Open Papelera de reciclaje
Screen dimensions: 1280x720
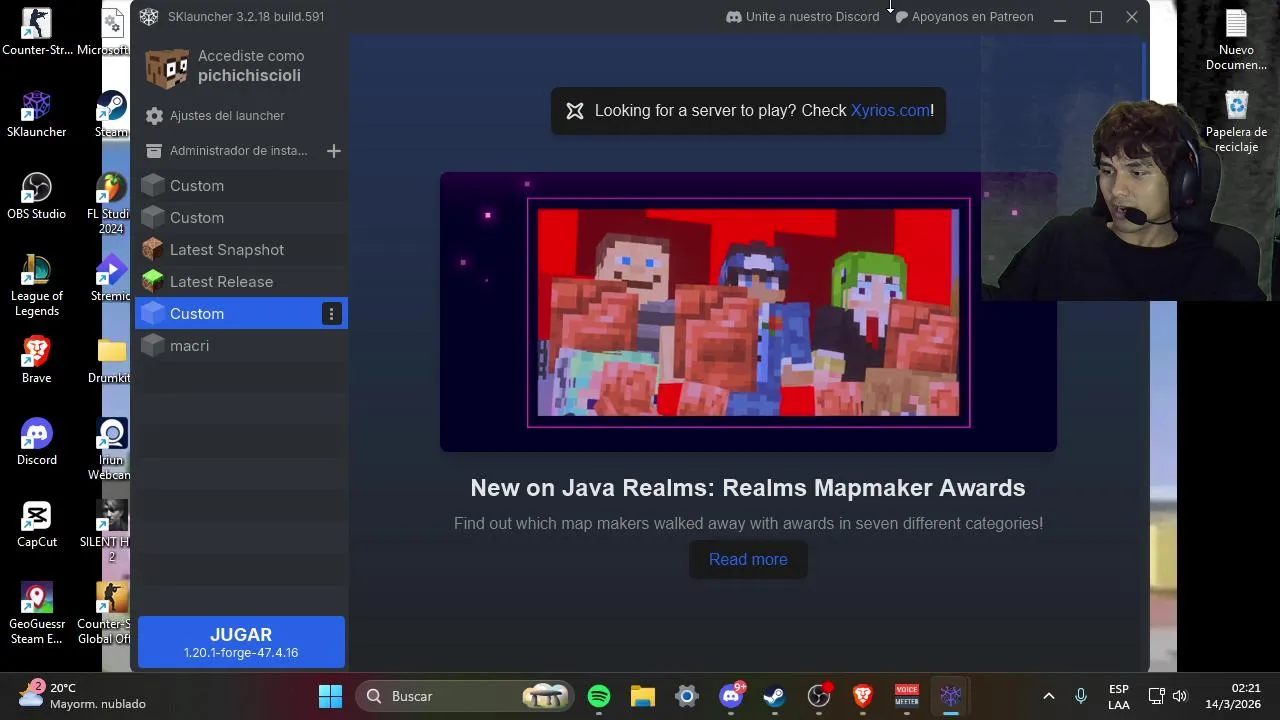[x=1236, y=121]
